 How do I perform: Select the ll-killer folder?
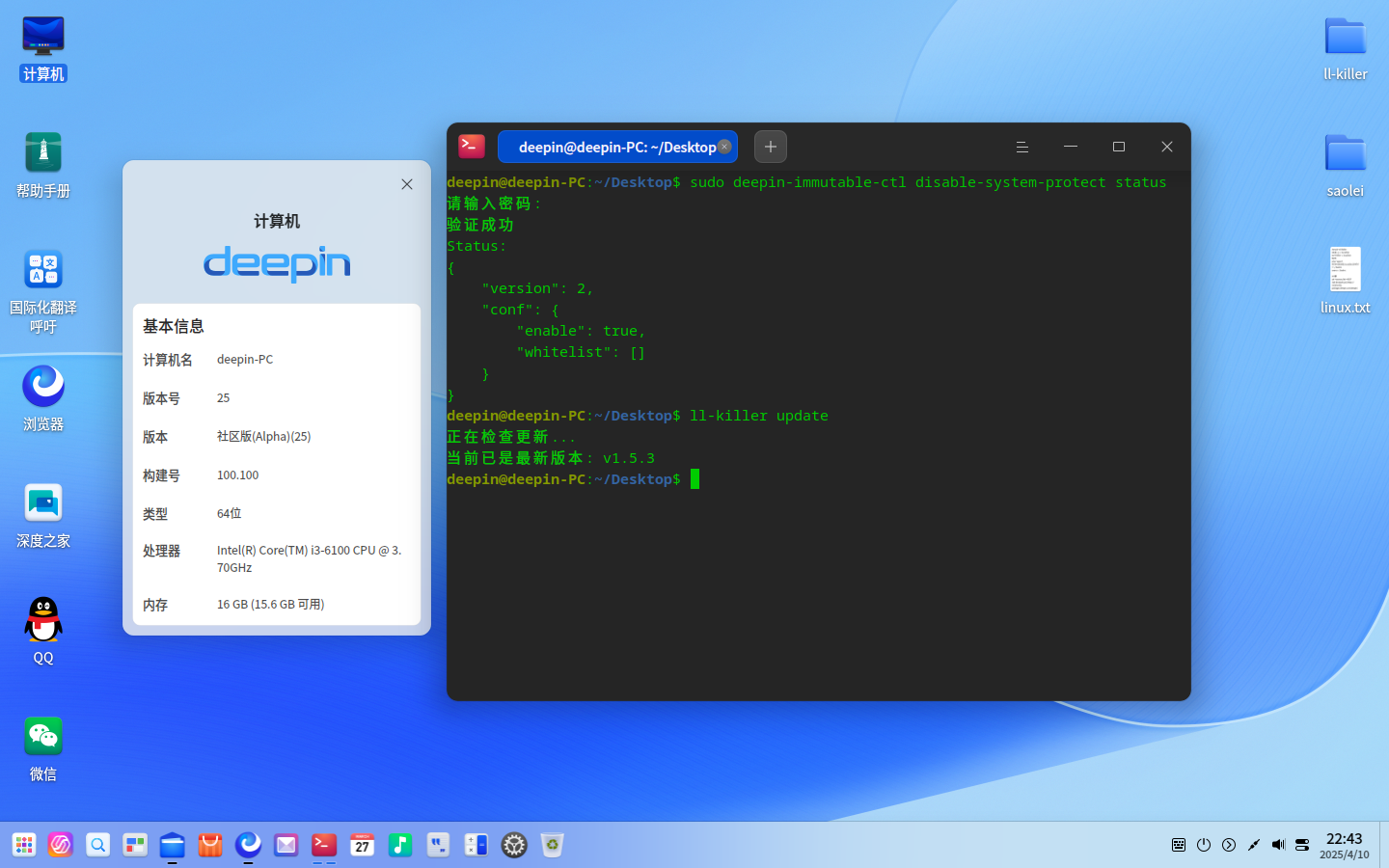pyautogui.click(x=1346, y=48)
